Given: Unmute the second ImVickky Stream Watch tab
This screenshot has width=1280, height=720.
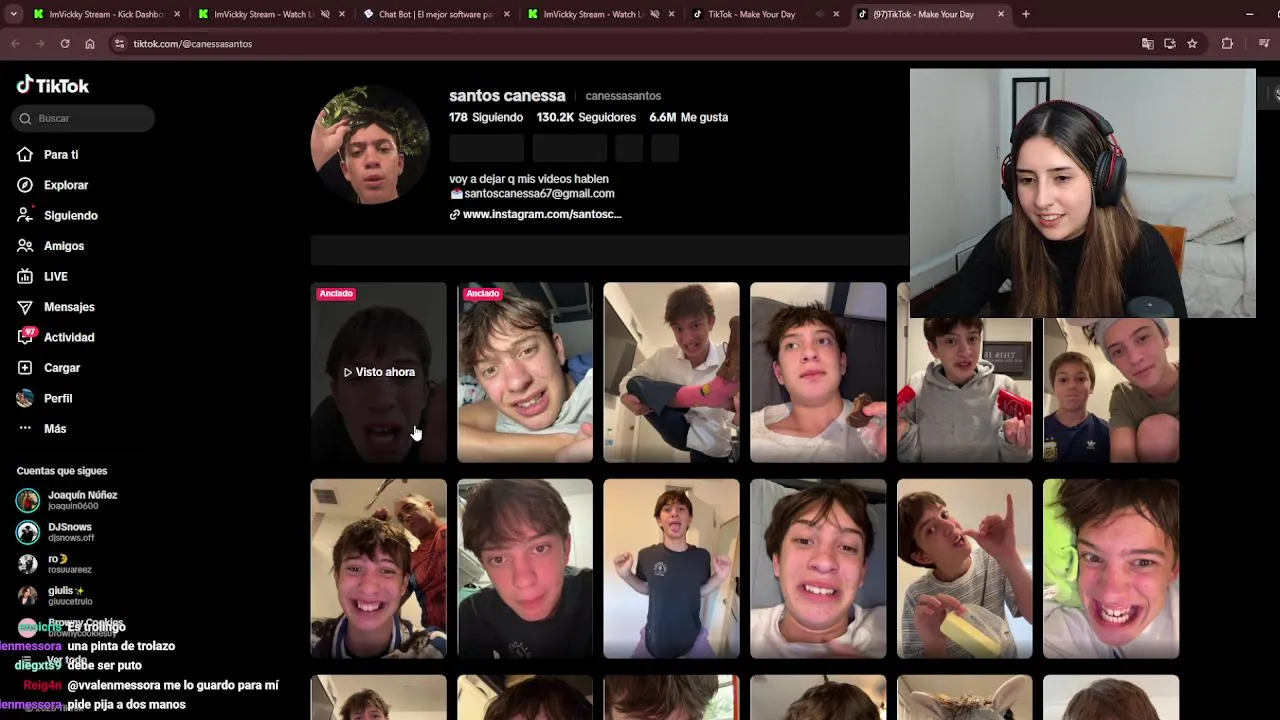Looking at the screenshot, I should 655,14.
